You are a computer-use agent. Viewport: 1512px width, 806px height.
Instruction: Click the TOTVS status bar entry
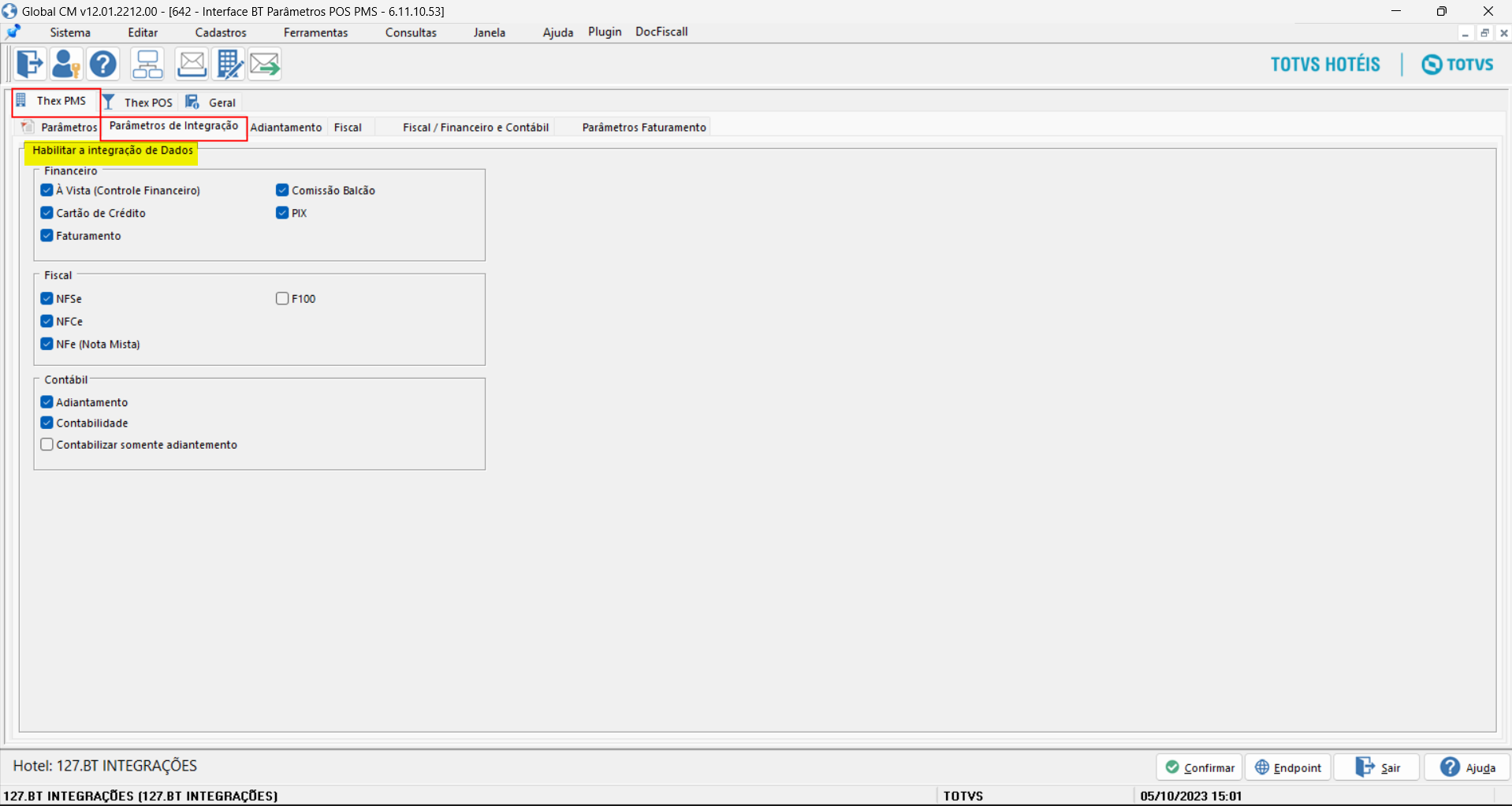963,796
